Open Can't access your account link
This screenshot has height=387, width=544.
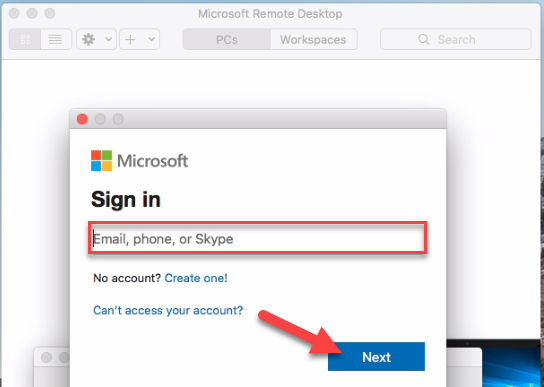[168, 310]
